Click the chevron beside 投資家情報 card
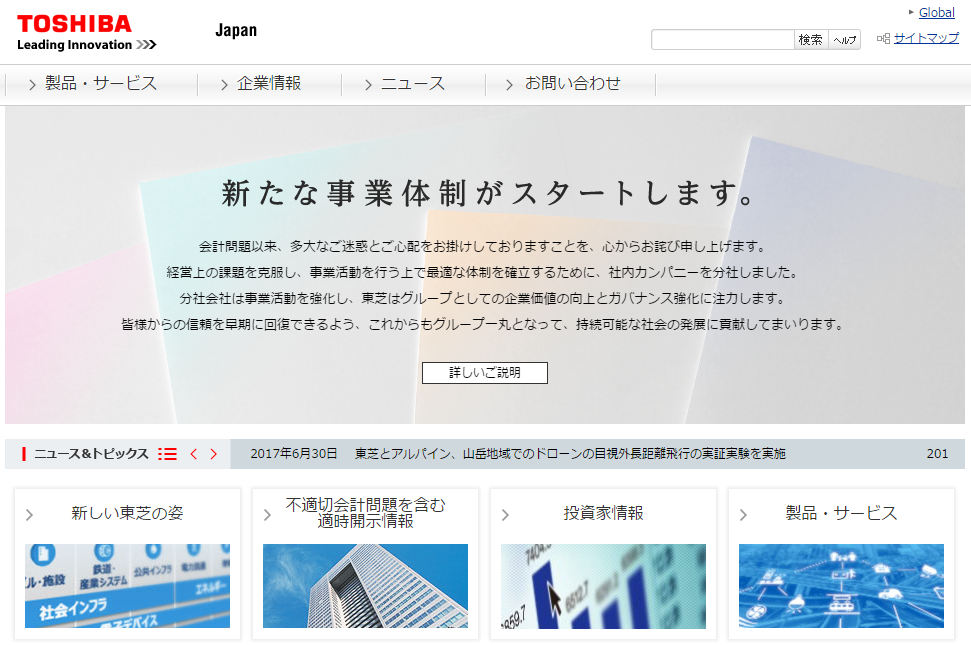Viewport: 971px width, 645px height. pos(505,514)
